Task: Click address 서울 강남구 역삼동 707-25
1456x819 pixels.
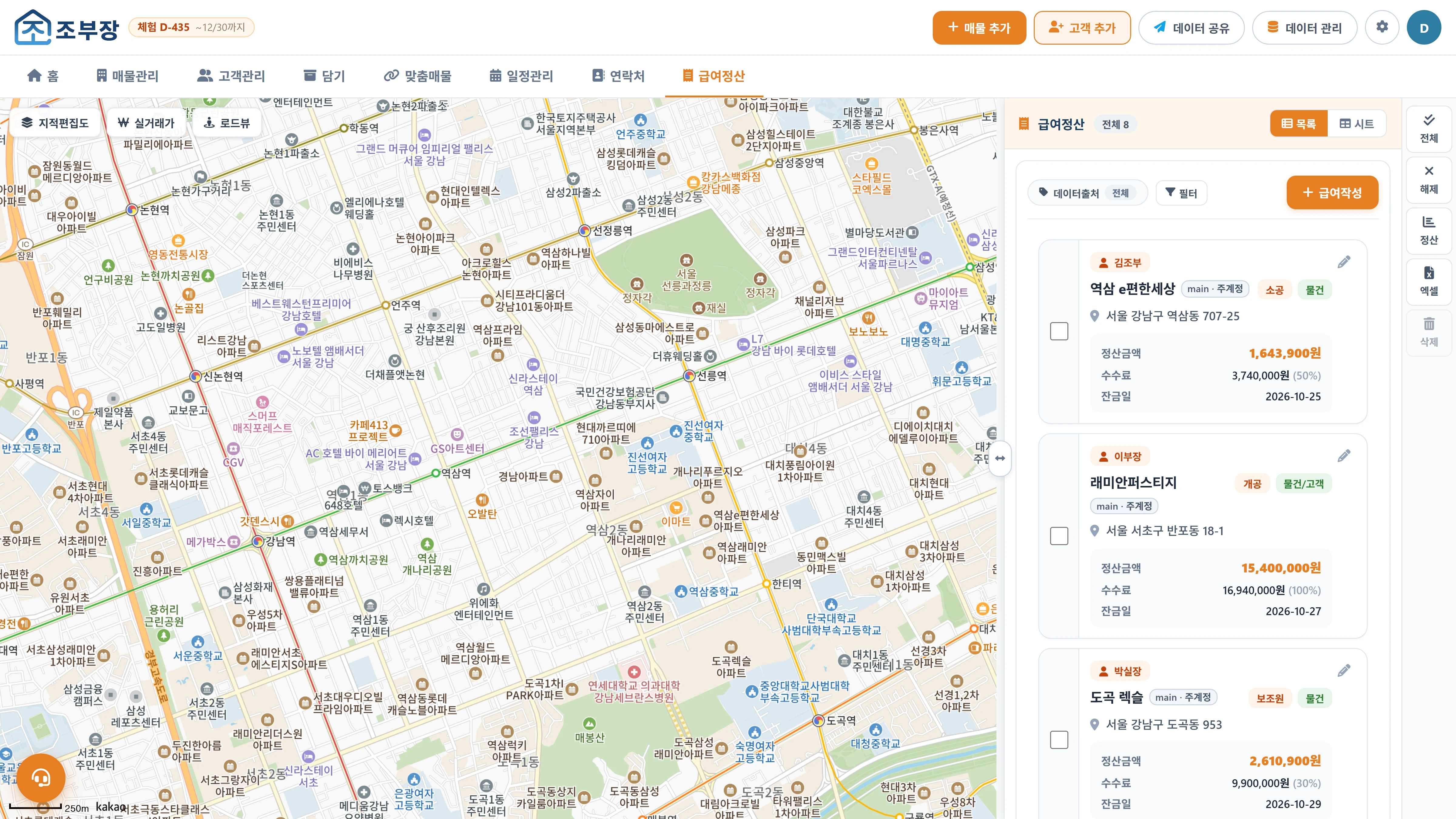Action: click(1172, 316)
